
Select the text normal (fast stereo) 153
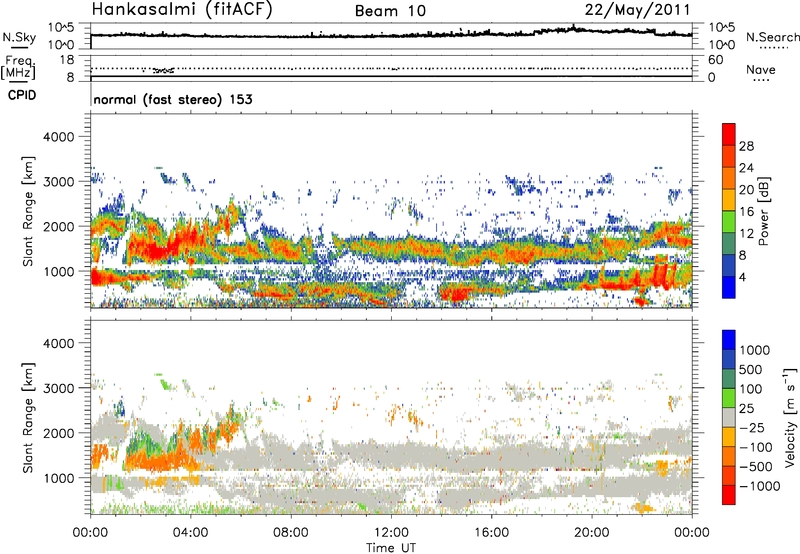[x=173, y=99]
